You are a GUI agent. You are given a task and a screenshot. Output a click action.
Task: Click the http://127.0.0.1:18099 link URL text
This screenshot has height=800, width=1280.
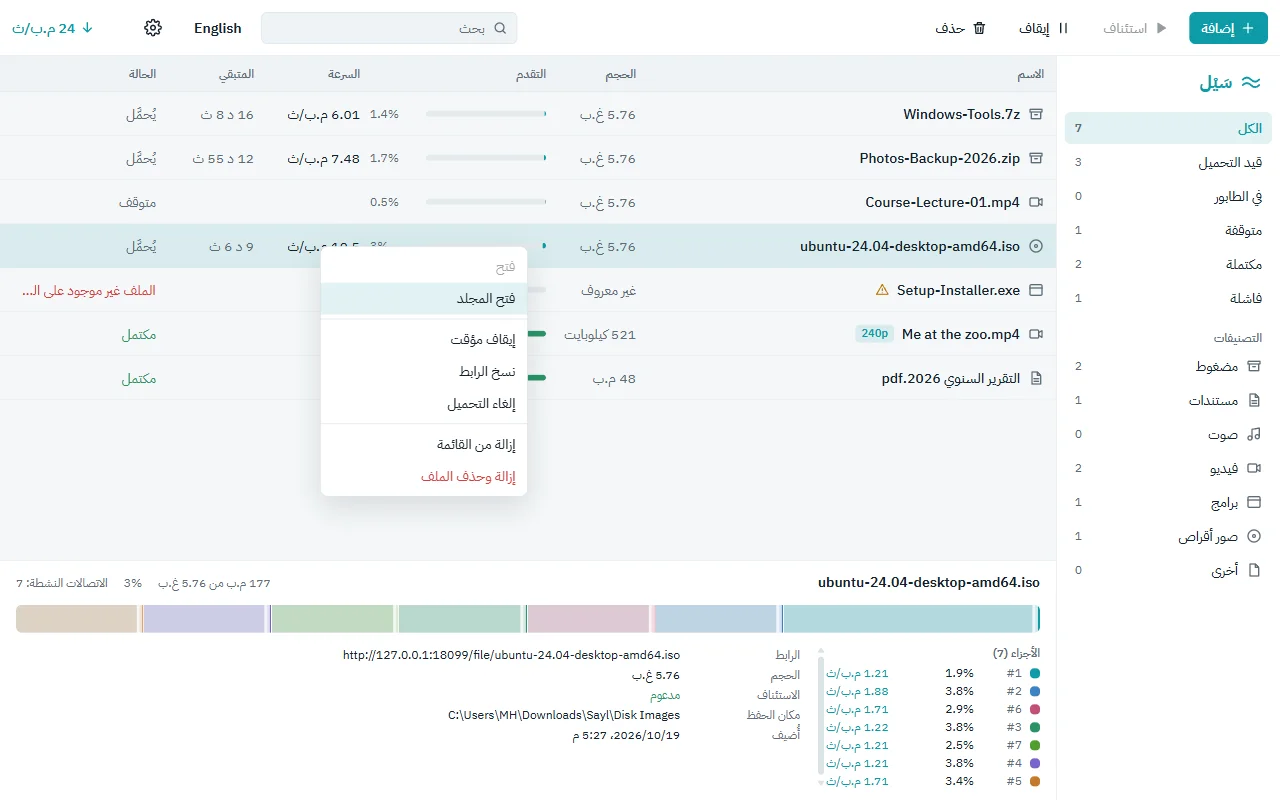point(511,655)
